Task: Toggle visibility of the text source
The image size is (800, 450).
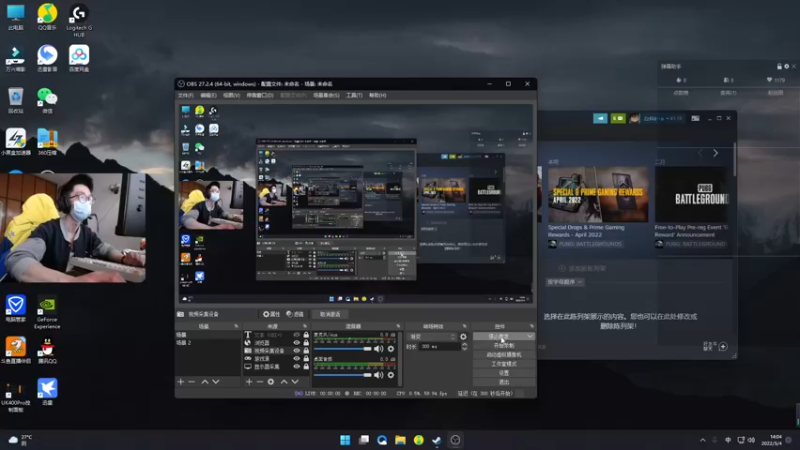Action: 296,335
